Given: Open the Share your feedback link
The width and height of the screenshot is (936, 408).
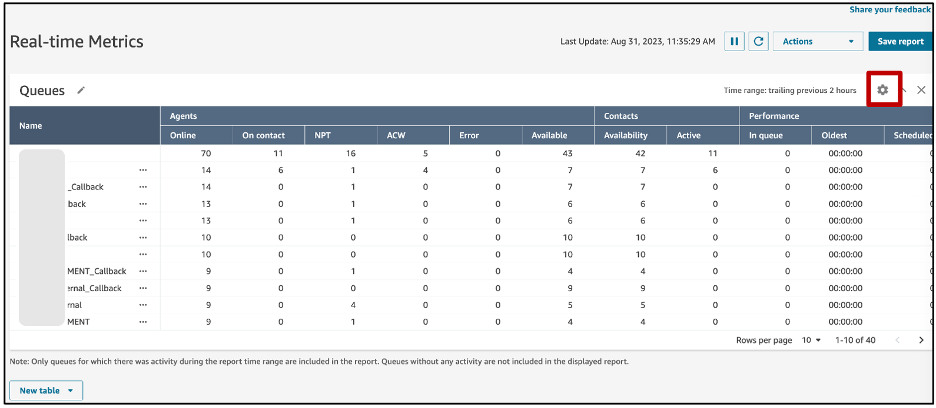Looking at the screenshot, I should pyautogui.click(x=890, y=9).
